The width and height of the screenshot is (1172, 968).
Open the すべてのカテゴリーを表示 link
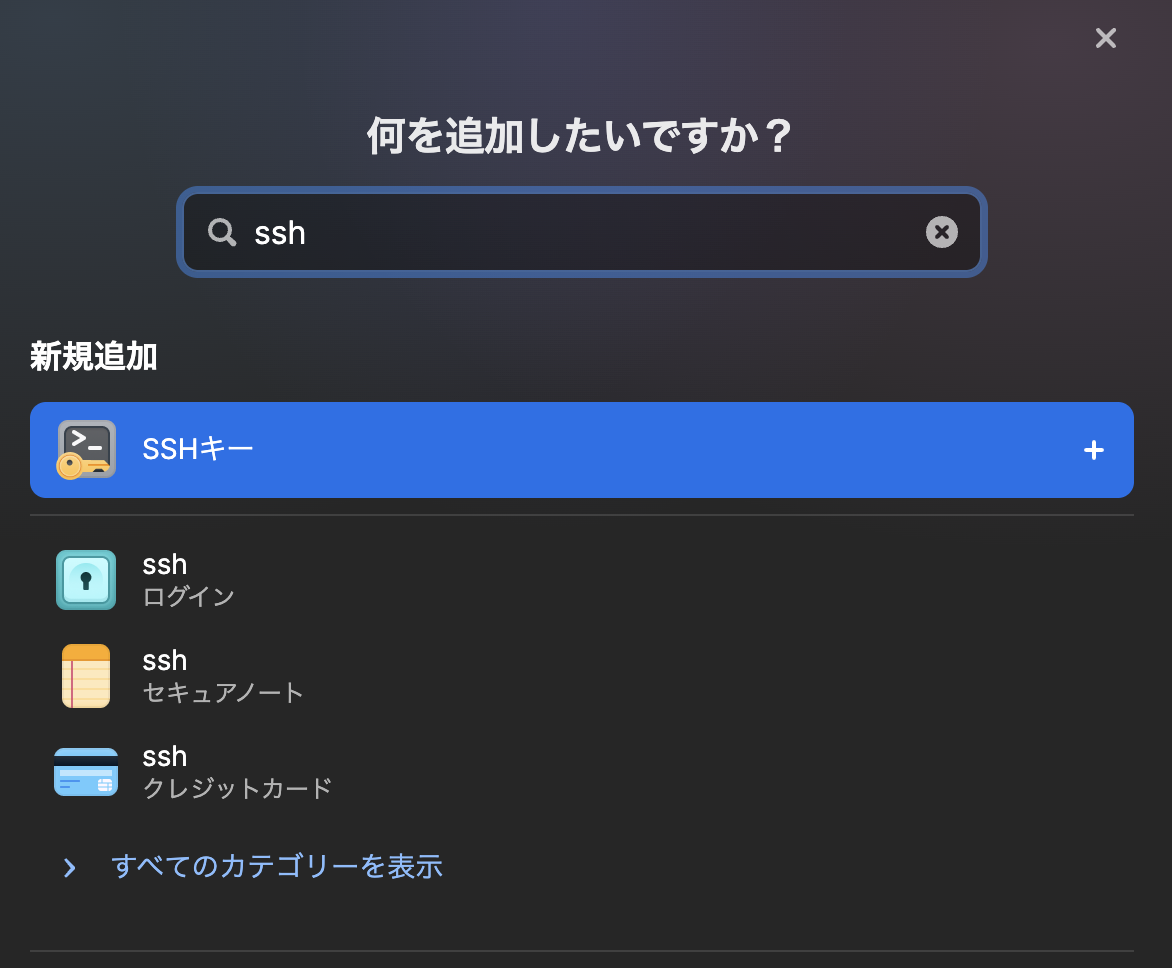[x=277, y=867]
